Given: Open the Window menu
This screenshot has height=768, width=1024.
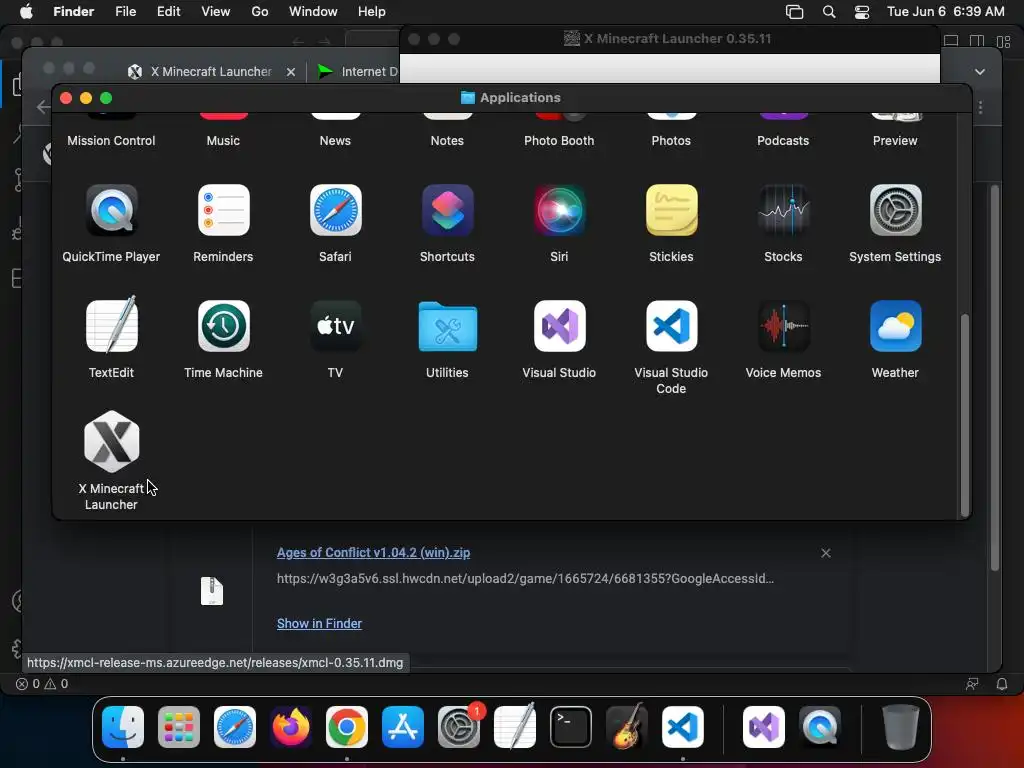Looking at the screenshot, I should (x=313, y=12).
